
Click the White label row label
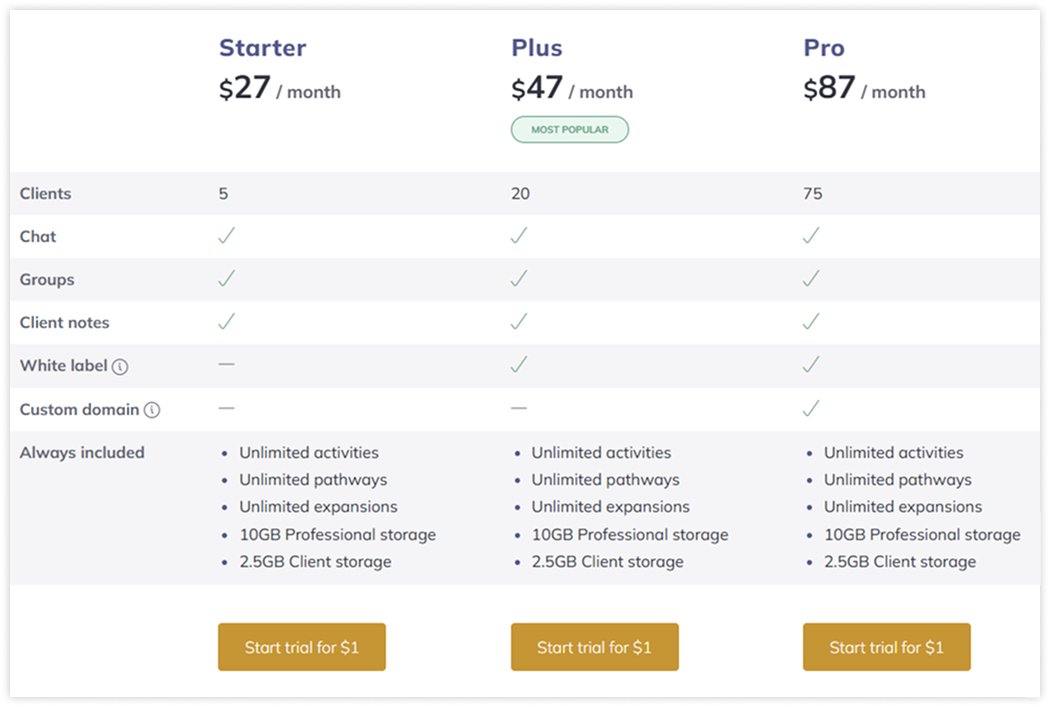[x=64, y=366]
